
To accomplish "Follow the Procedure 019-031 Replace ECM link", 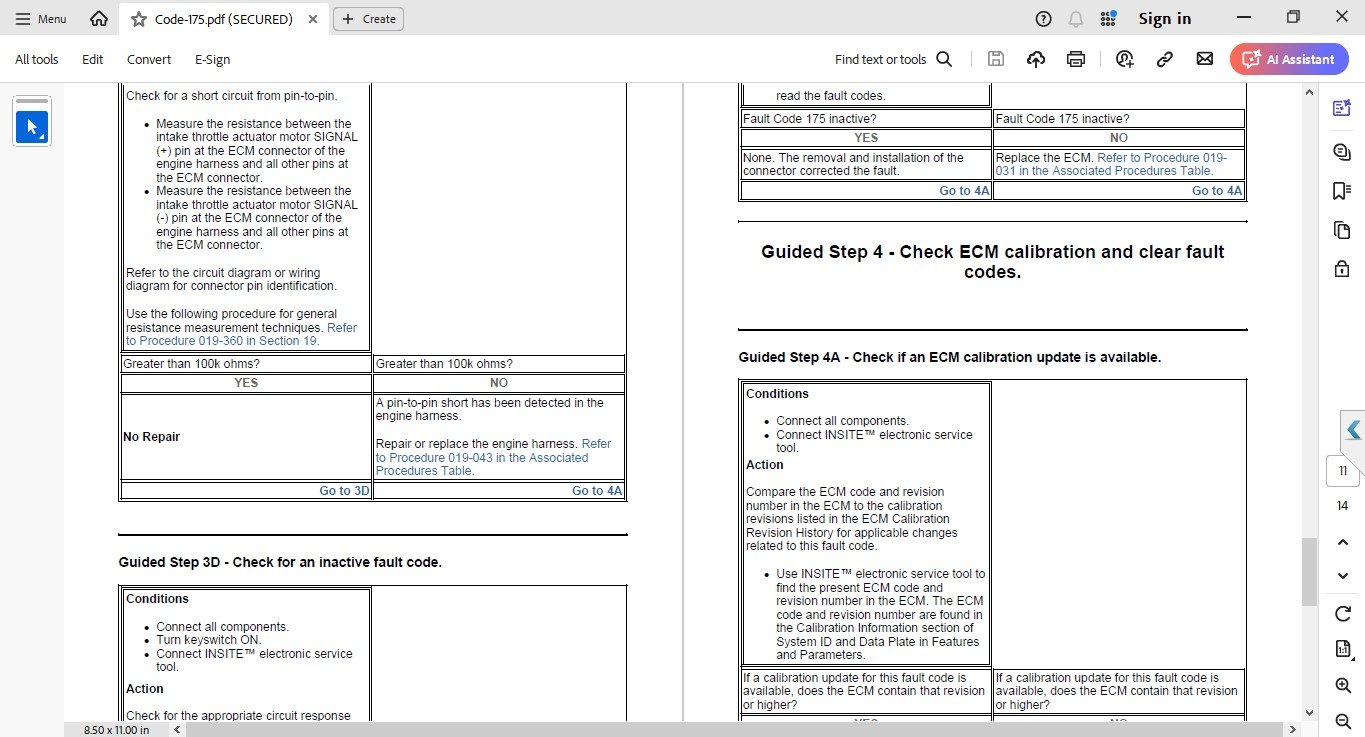I will pos(1111,164).
